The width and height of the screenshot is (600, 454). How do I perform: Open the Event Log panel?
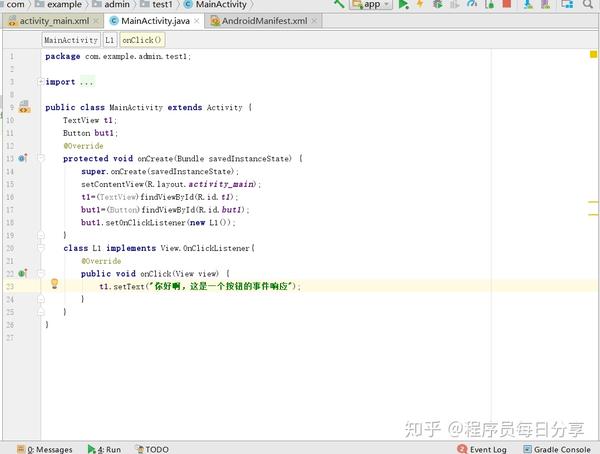click(x=482, y=449)
